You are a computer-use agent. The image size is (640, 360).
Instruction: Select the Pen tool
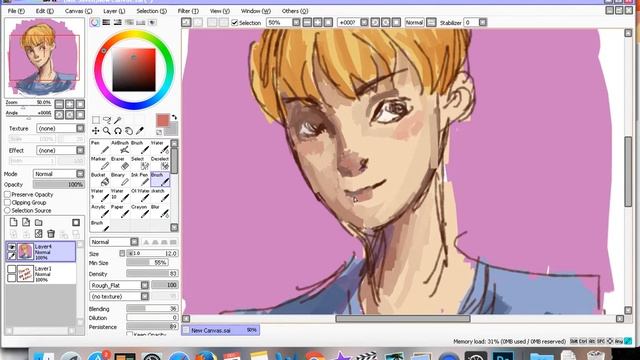pos(100,148)
